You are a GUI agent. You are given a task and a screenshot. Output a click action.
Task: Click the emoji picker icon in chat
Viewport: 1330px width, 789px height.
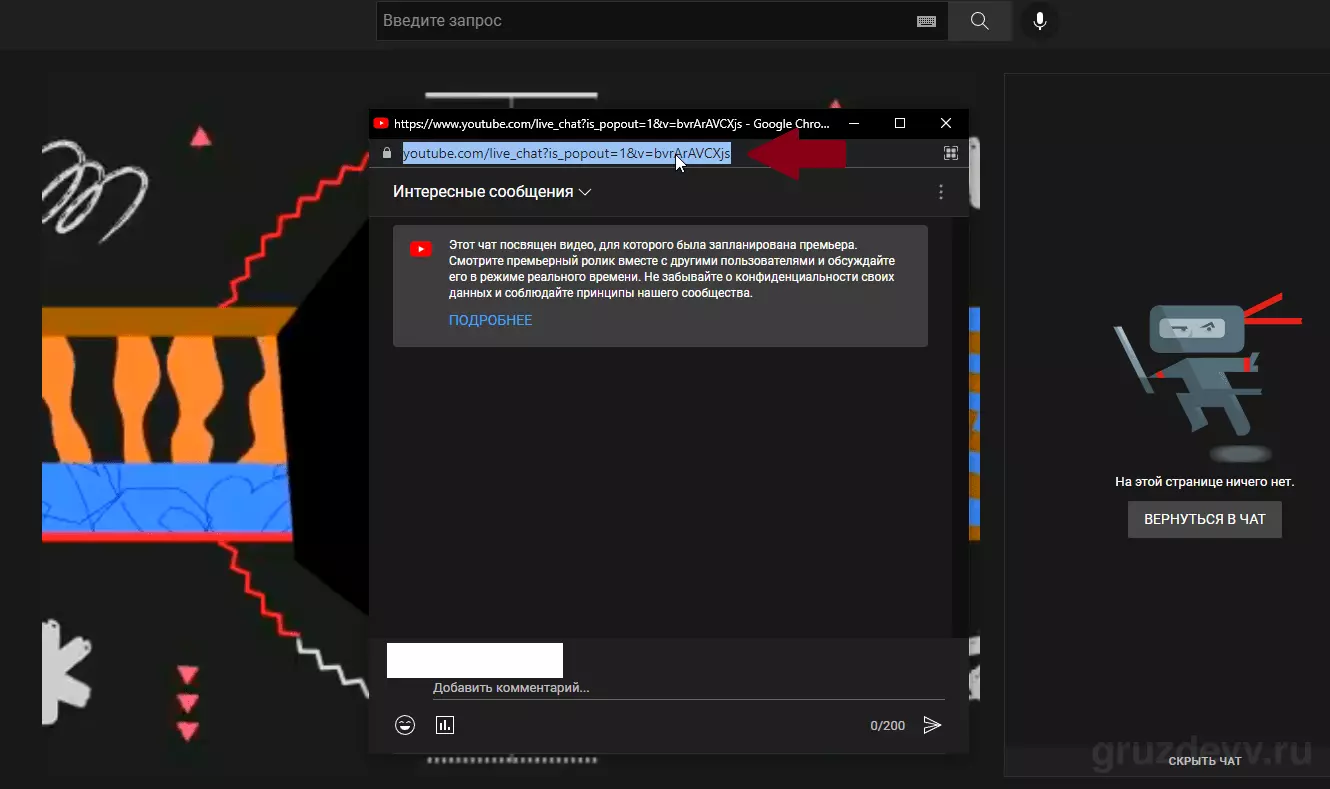[405, 725]
